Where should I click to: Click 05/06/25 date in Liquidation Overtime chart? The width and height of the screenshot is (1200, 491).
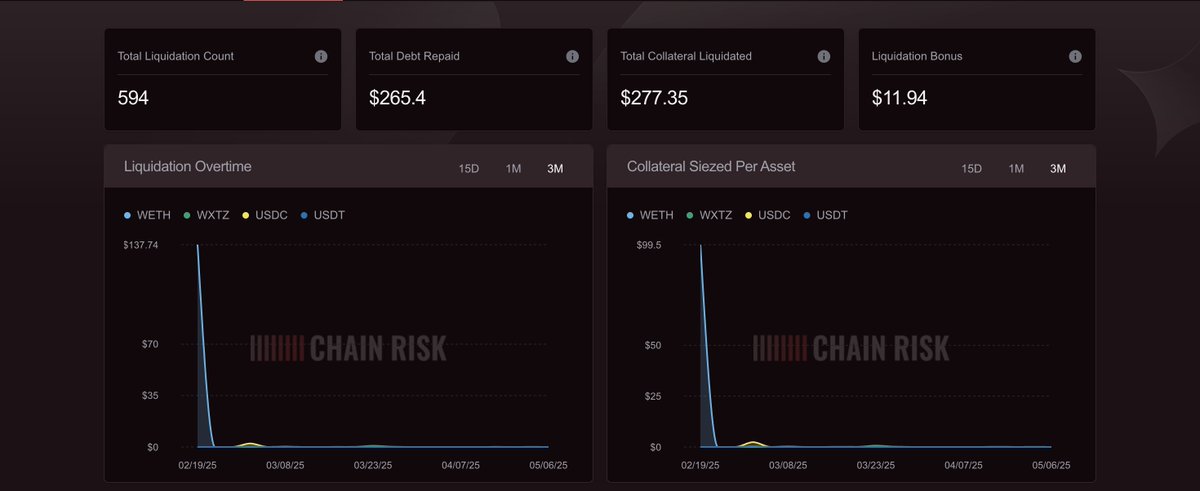pos(548,466)
